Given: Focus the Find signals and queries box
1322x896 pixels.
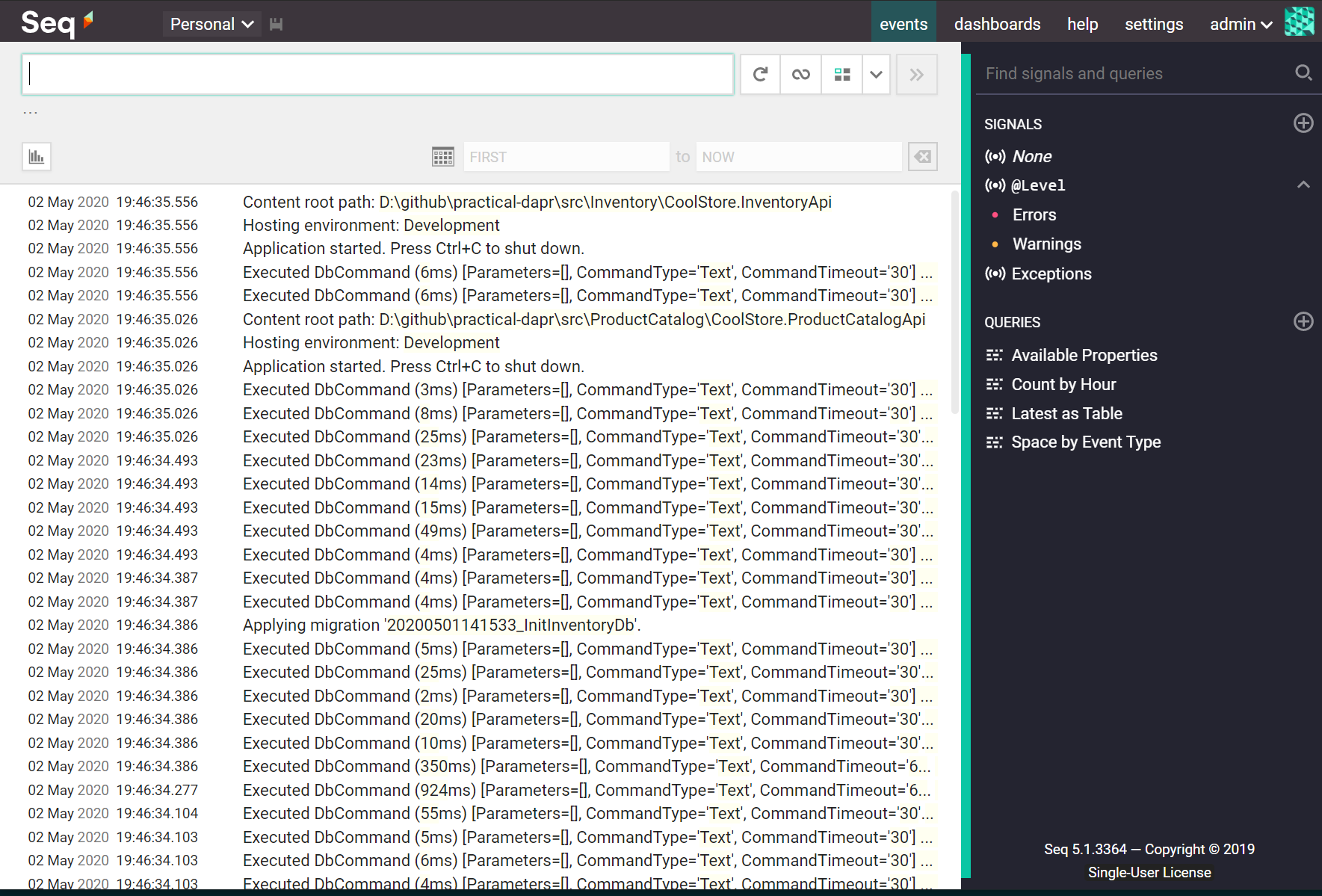Looking at the screenshot, I should 1136,73.
